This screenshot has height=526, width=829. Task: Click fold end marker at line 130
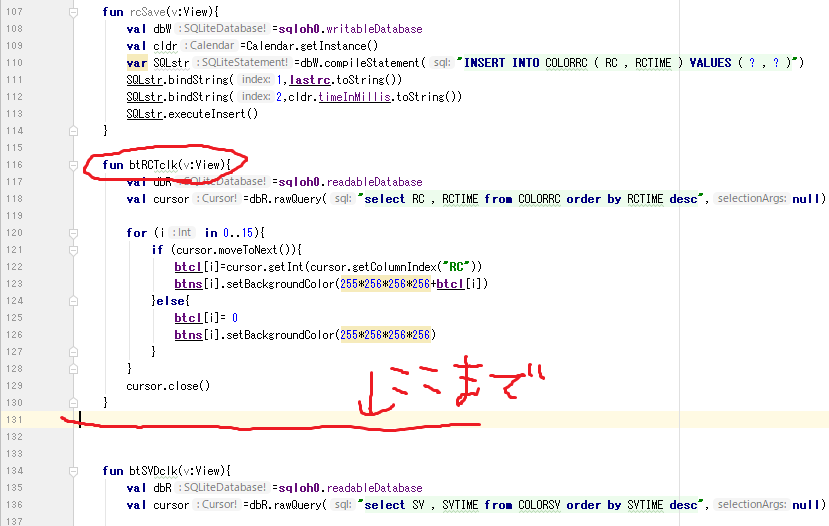[x=73, y=402]
